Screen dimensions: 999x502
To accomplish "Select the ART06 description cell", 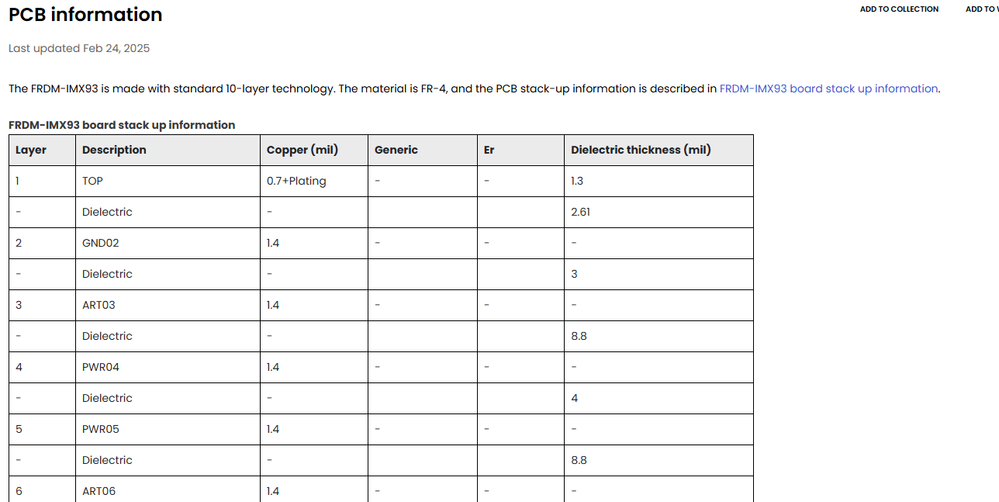I will pyautogui.click(x=168, y=491).
